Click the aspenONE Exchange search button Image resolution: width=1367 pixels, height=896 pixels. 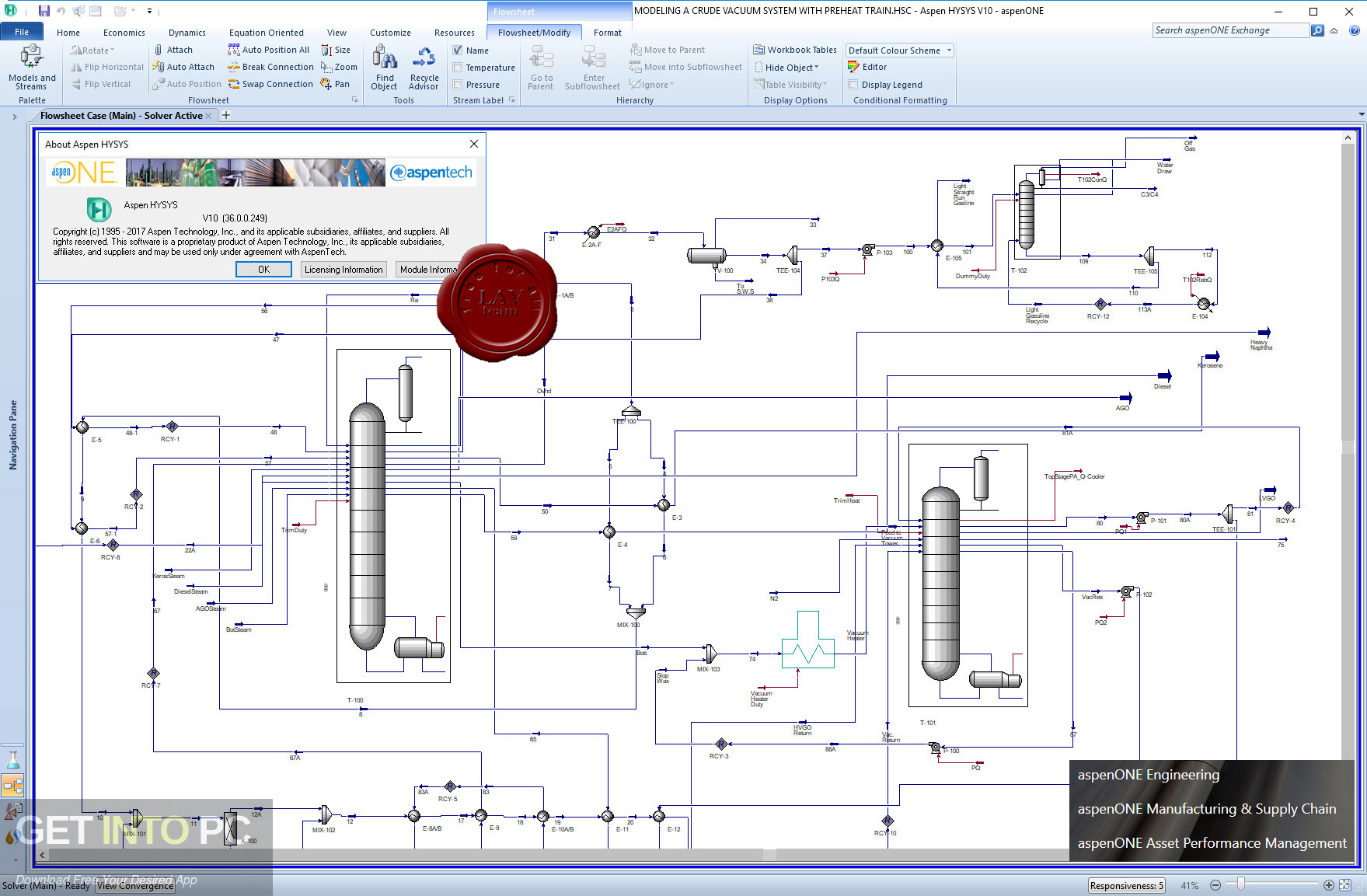(x=1317, y=30)
